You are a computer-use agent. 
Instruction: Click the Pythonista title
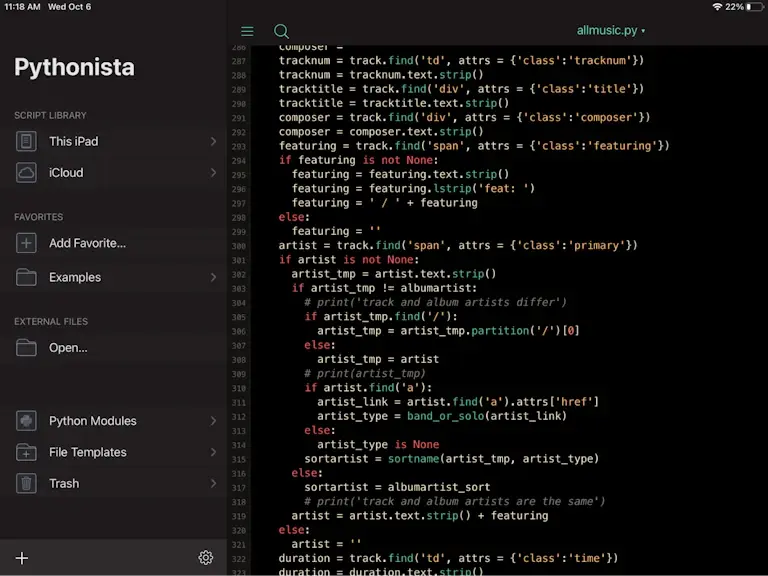point(74,67)
